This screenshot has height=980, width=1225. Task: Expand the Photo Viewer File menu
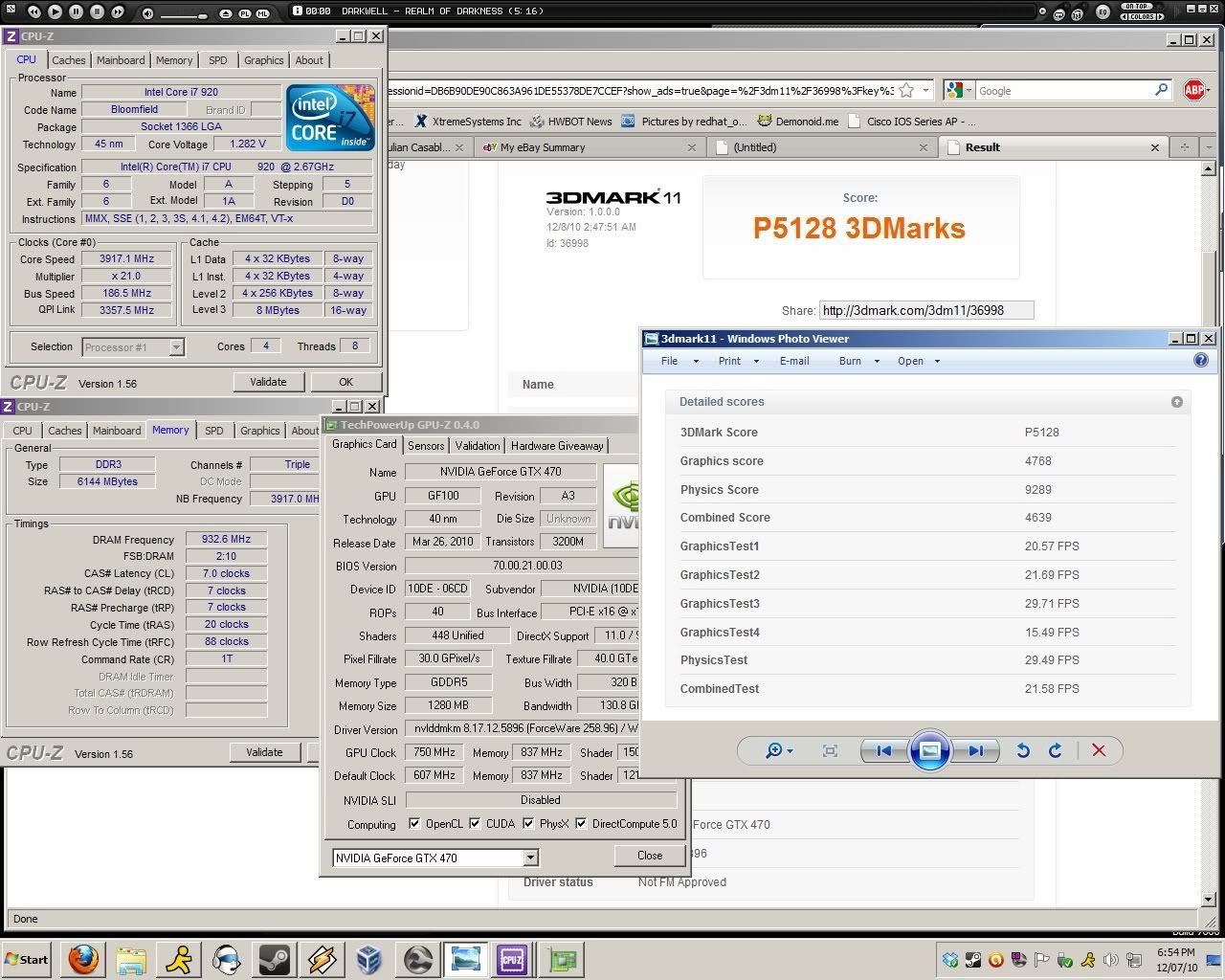679,361
